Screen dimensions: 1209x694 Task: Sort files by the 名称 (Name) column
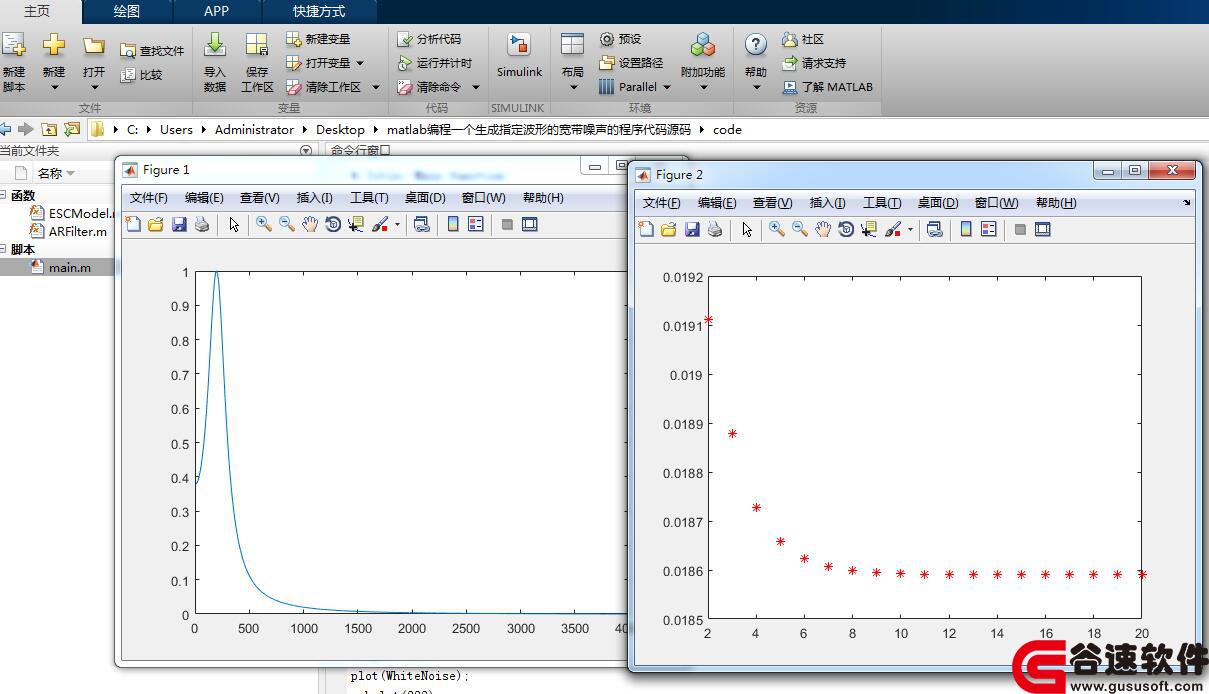click(56, 173)
